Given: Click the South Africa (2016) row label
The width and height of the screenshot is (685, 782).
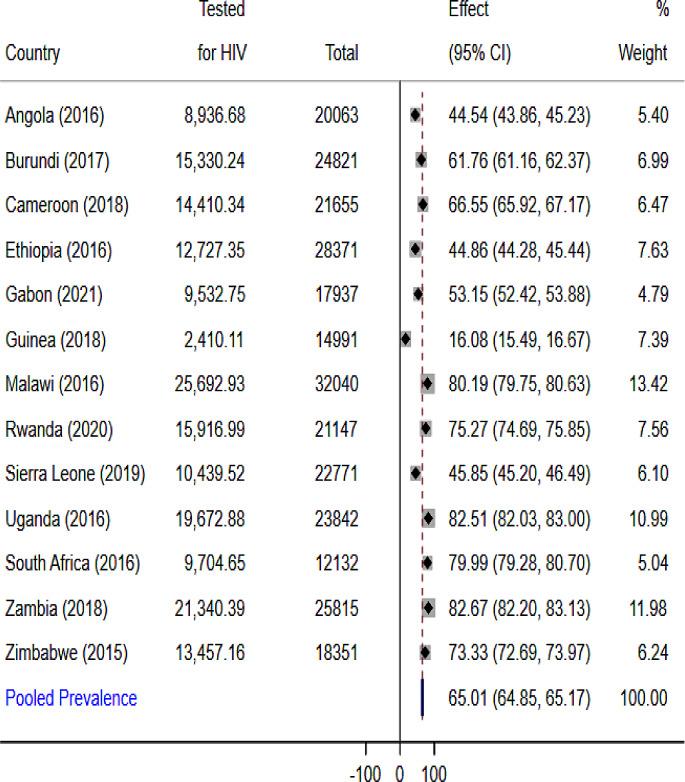Looking at the screenshot, I should click(x=72, y=563).
